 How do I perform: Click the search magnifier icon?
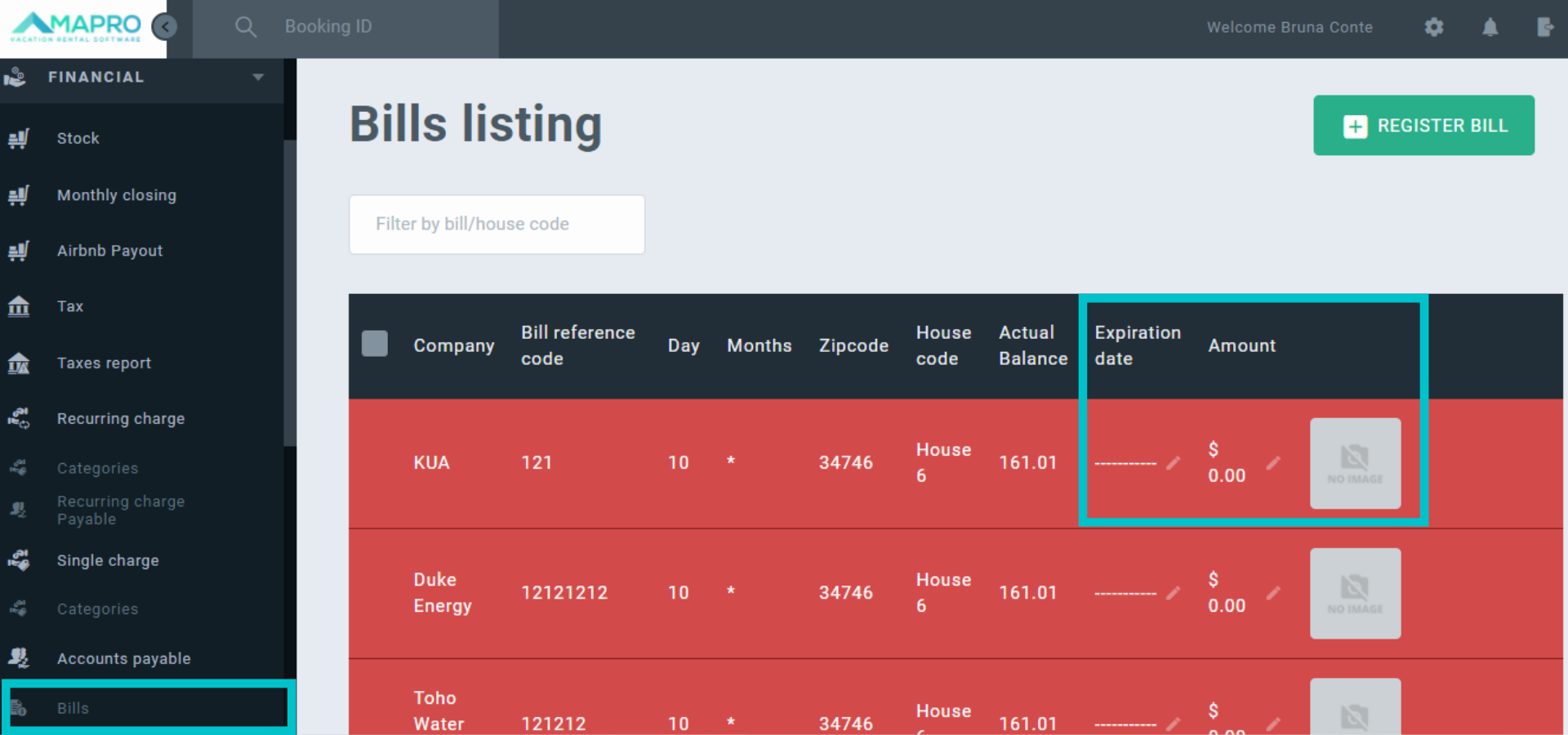pos(245,28)
